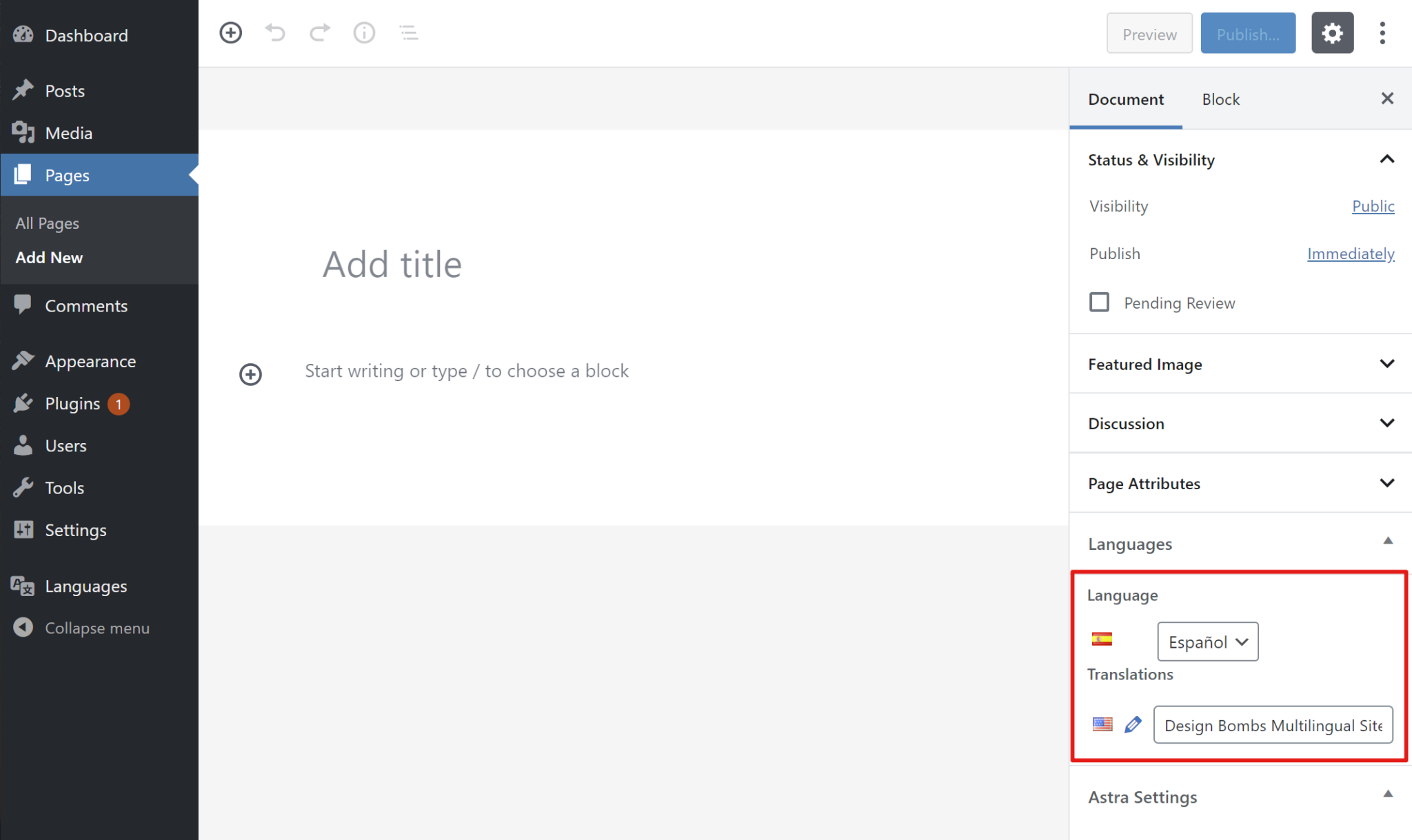Click the Add title field
1412x840 pixels.
(x=392, y=264)
